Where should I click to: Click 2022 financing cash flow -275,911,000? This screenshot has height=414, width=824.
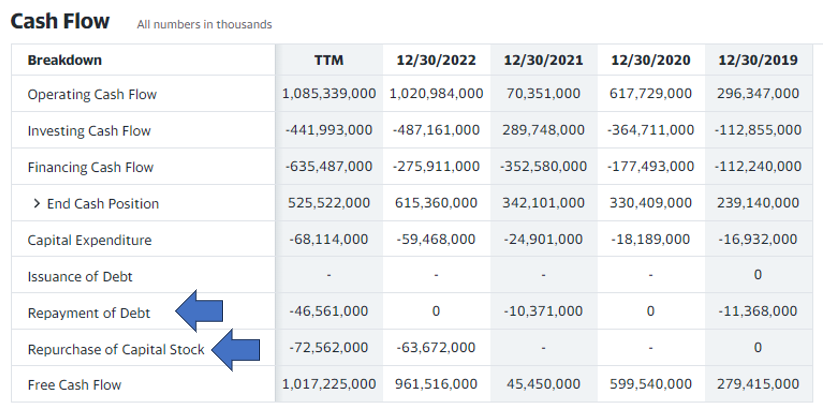(x=436, y=167)
